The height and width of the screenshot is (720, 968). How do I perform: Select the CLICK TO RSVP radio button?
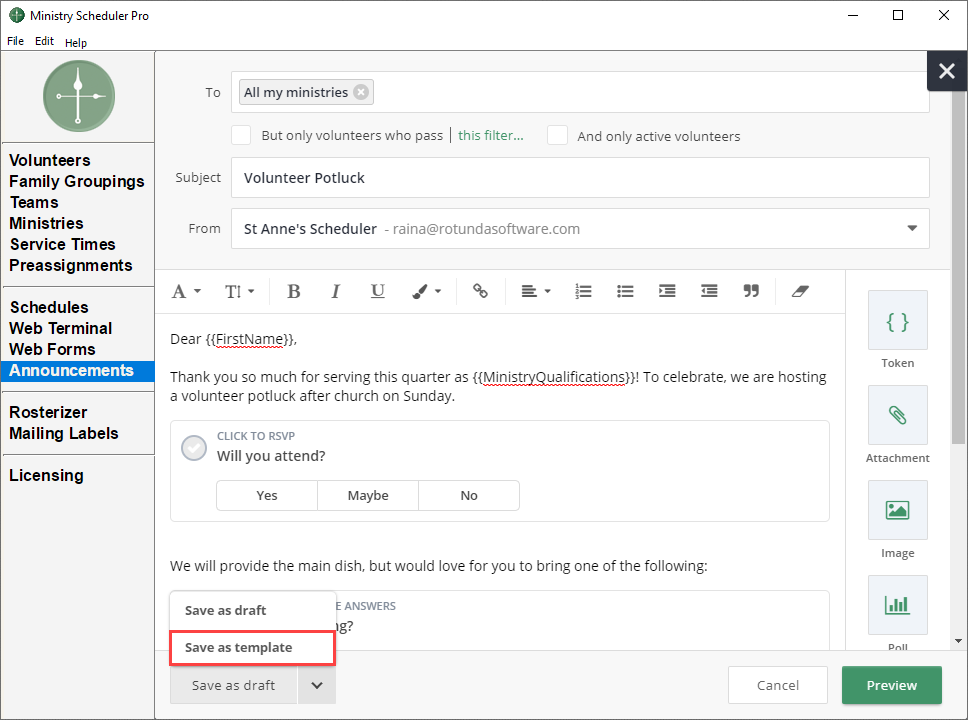coord(194,447)
